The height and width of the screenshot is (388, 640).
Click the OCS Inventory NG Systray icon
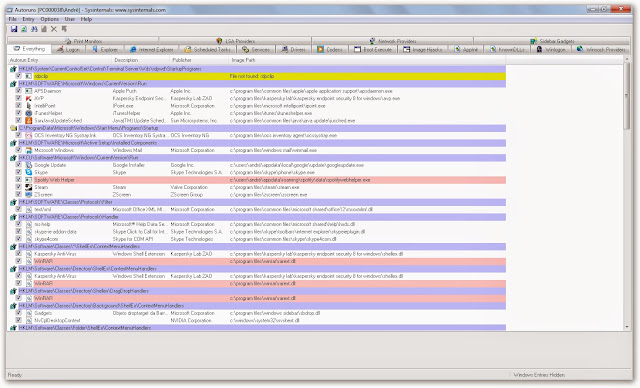(29, 135)
